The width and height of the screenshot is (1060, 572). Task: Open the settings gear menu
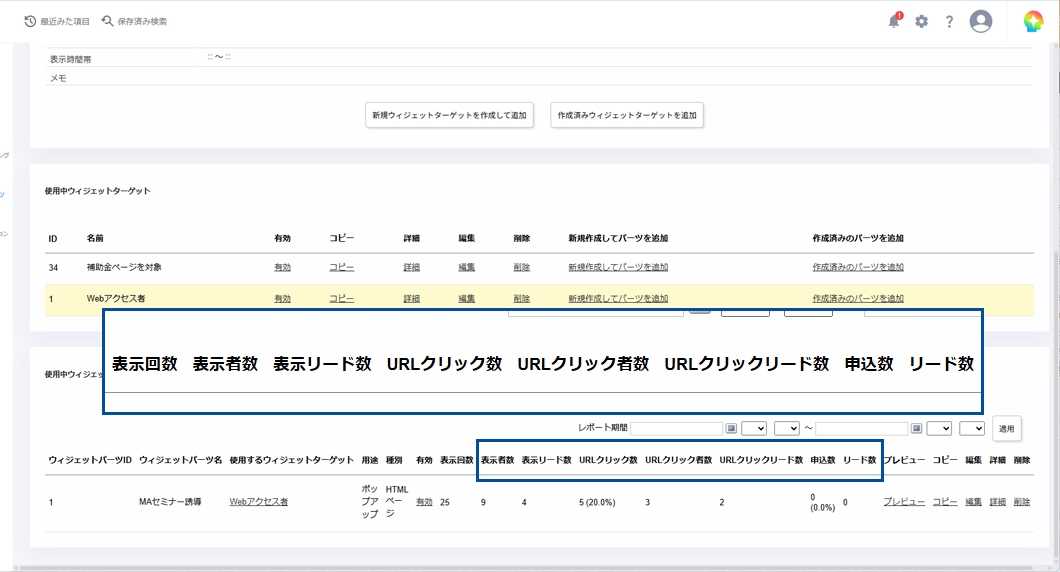click(x=921, y=22)
